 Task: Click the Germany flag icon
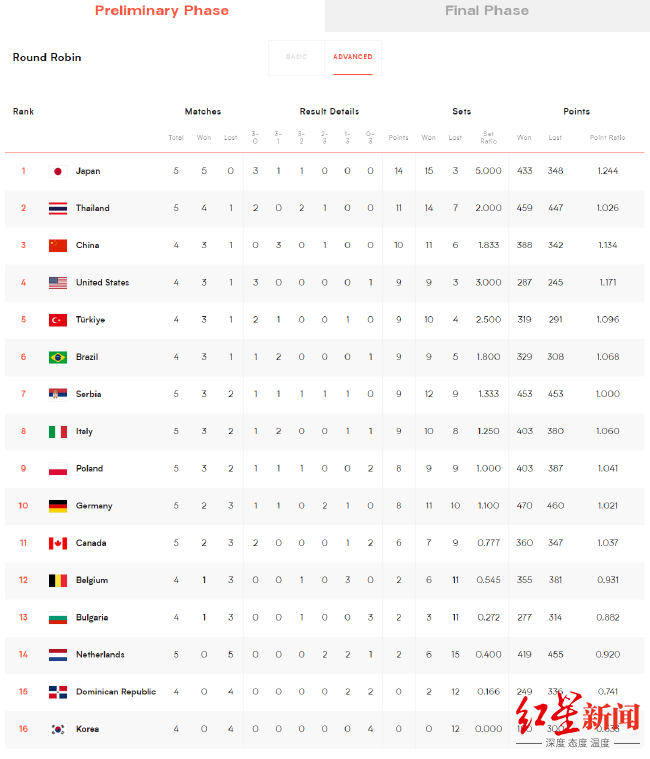point(58,506)
